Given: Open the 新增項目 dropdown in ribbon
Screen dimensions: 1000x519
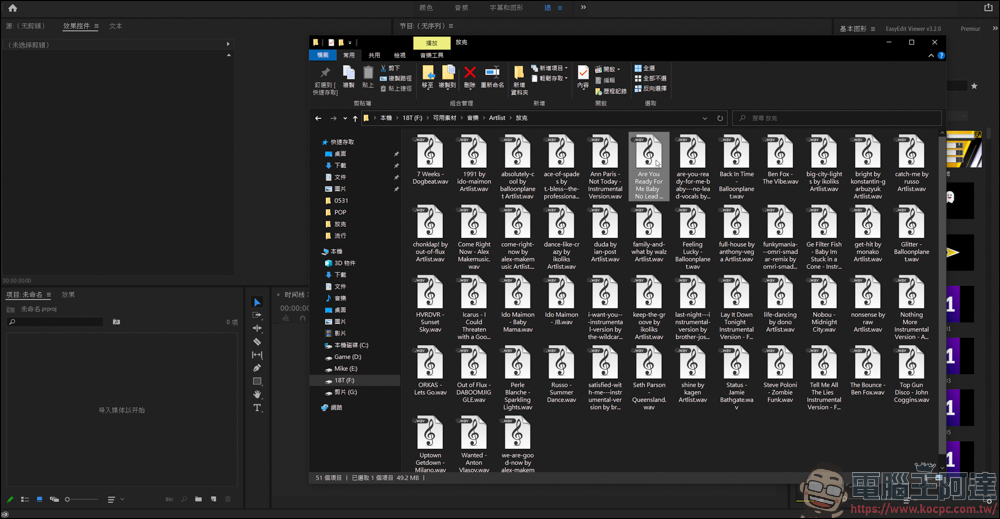Looking at the screenshot, I should pyautogui.click(x=550, y=68).
